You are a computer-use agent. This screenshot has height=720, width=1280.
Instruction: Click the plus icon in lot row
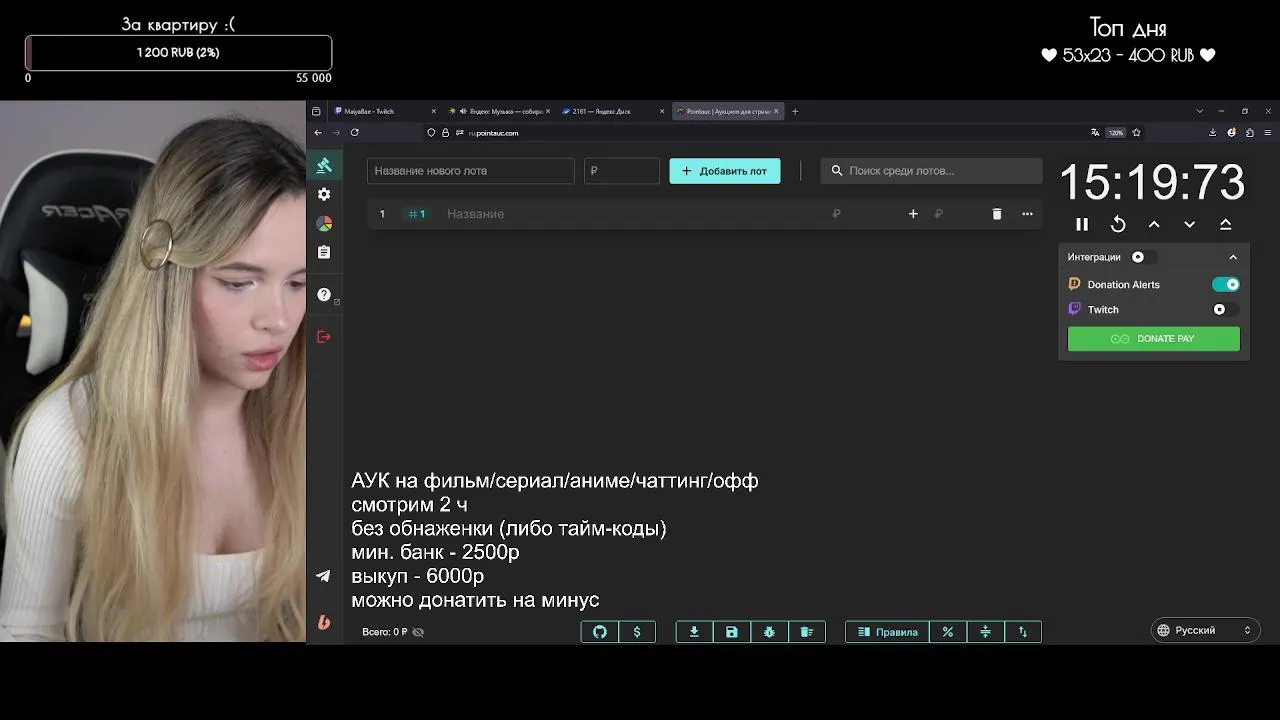coord(913,214)
